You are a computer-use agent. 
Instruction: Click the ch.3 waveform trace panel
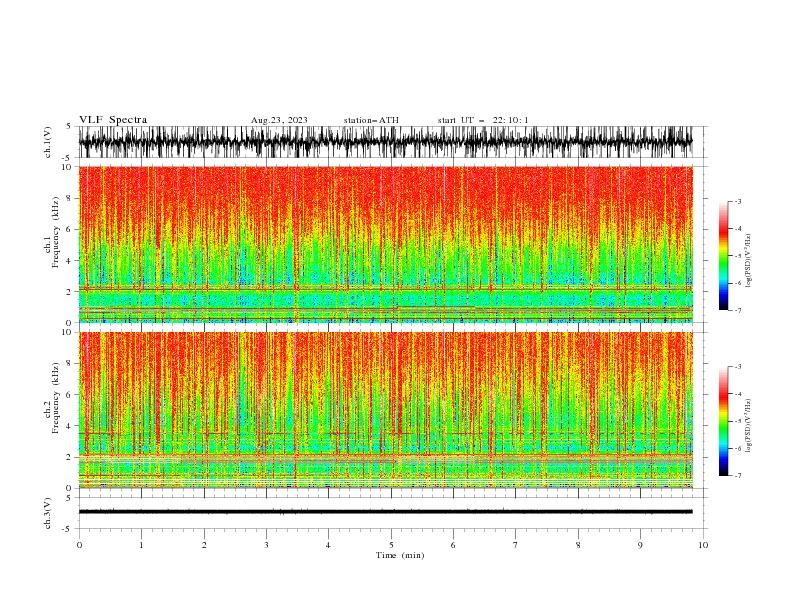point(392,513)
